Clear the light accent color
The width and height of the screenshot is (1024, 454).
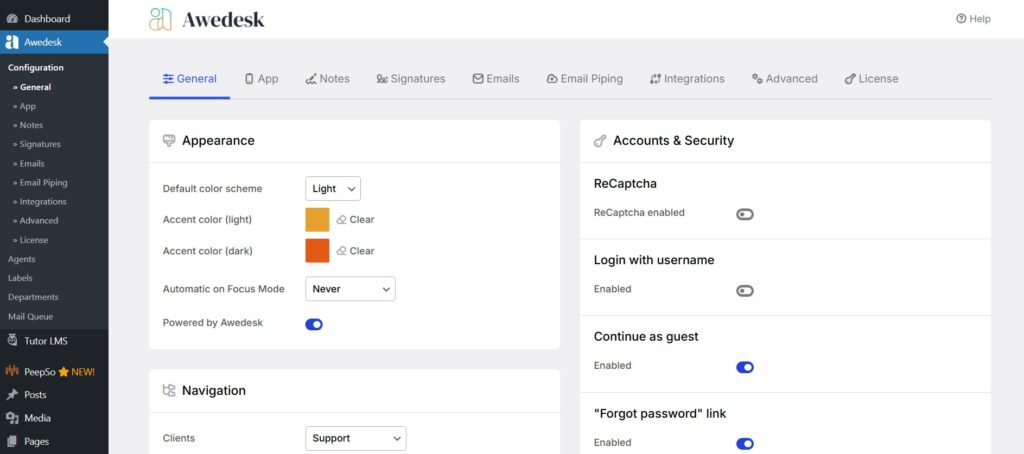point(355,220)
